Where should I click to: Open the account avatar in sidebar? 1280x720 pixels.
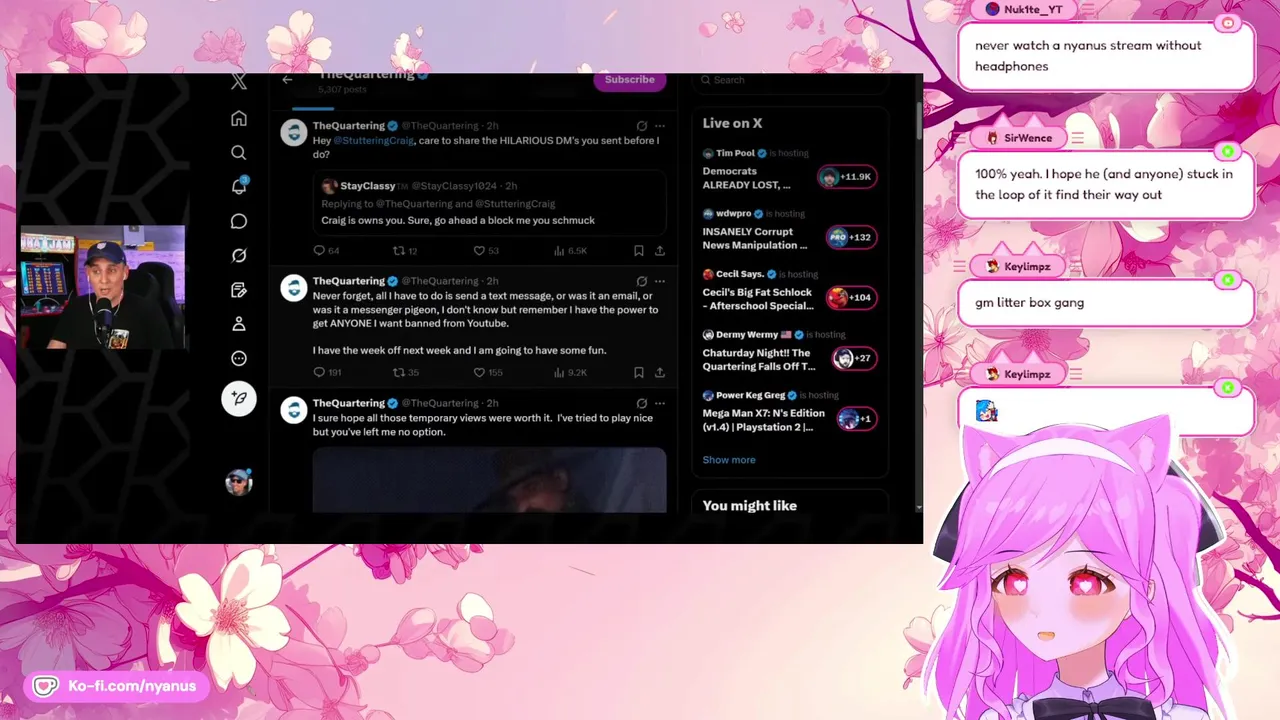(238, 483)
